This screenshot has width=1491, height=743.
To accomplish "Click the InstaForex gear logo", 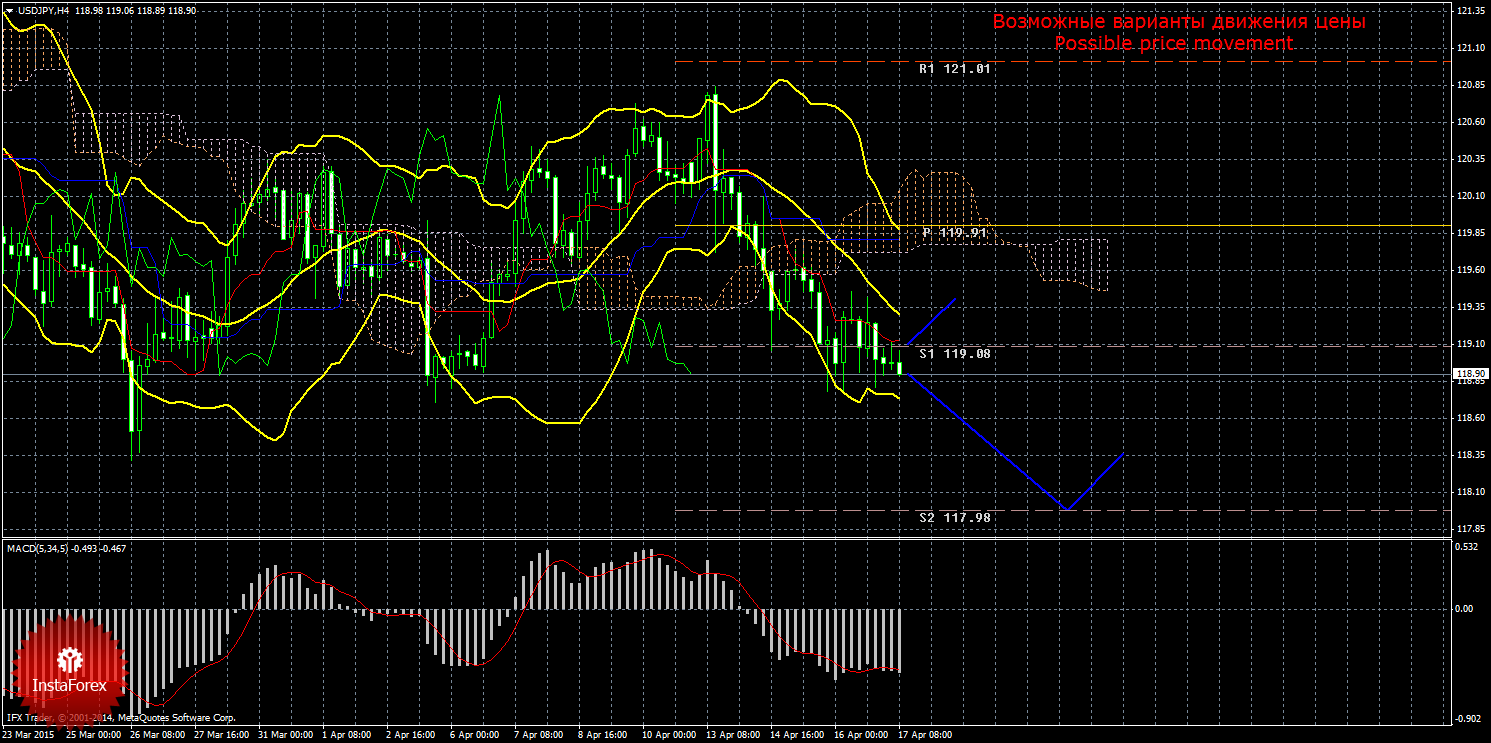I will [69, 660].
